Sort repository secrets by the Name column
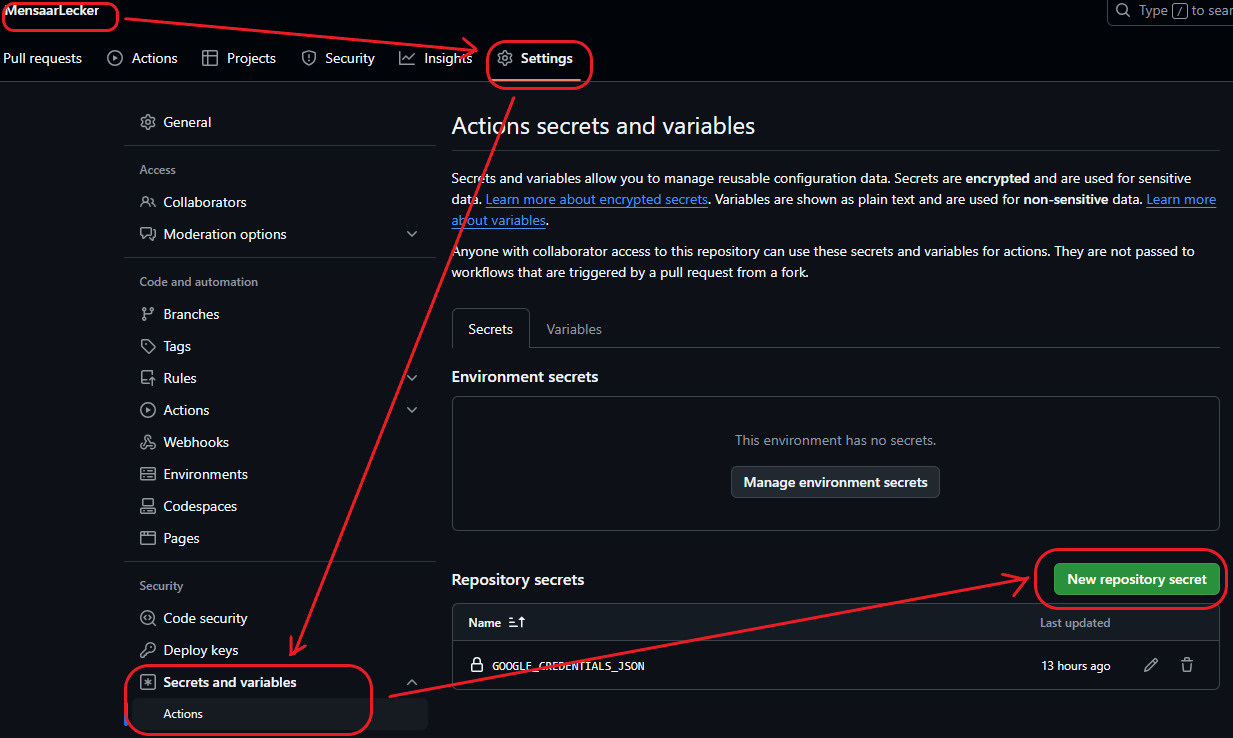The width and height of the screenshot is (1233, 738). tap(497, 622)
